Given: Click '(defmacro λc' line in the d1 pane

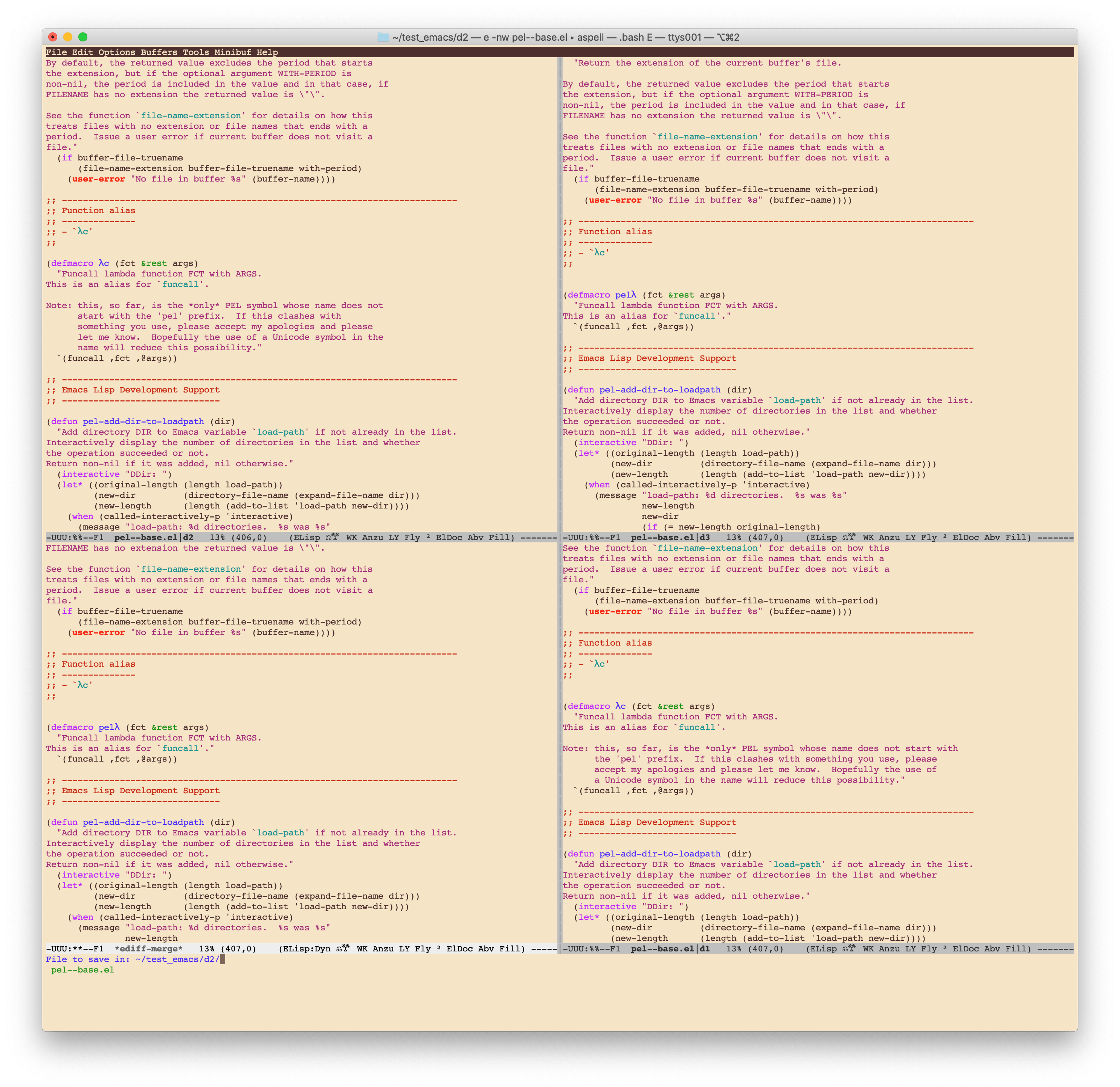Looking at the screenshot, I should coord(639,706).
